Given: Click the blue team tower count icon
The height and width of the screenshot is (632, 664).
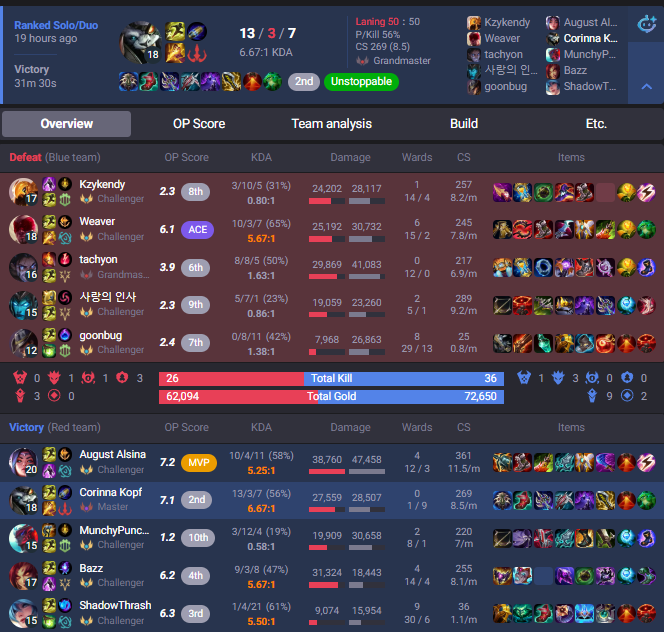Looking at the screenshot, I should point(592,396).
